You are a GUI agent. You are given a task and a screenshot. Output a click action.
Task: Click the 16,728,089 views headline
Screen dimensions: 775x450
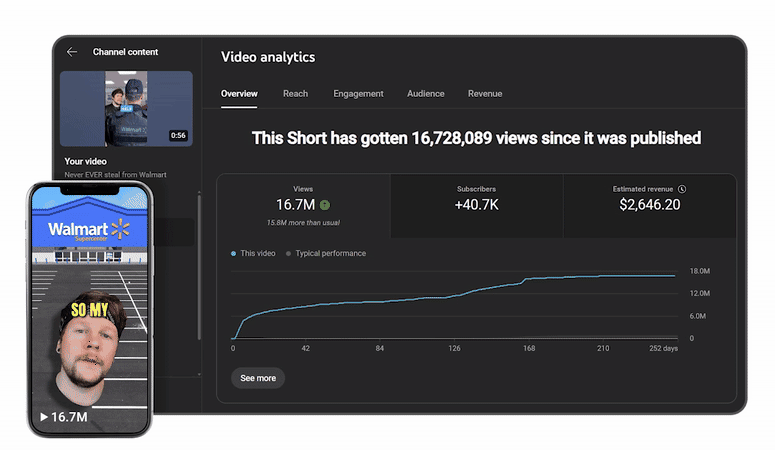pyautogui.click(x=476, y=138)
